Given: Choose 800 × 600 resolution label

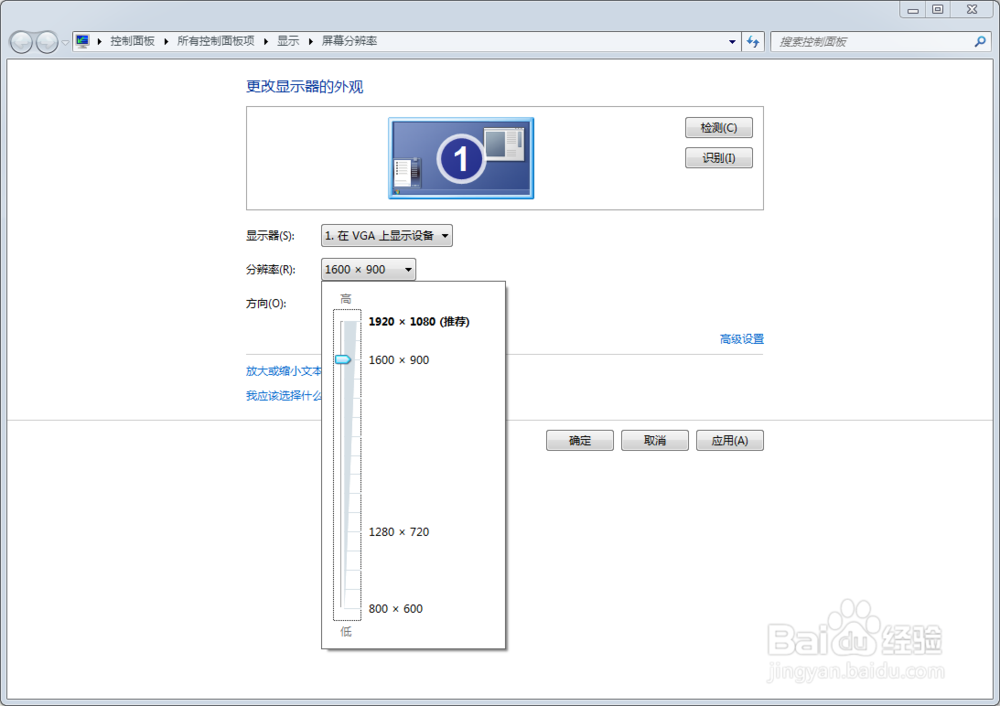Looking at the screenshot, I should point(395,608).
